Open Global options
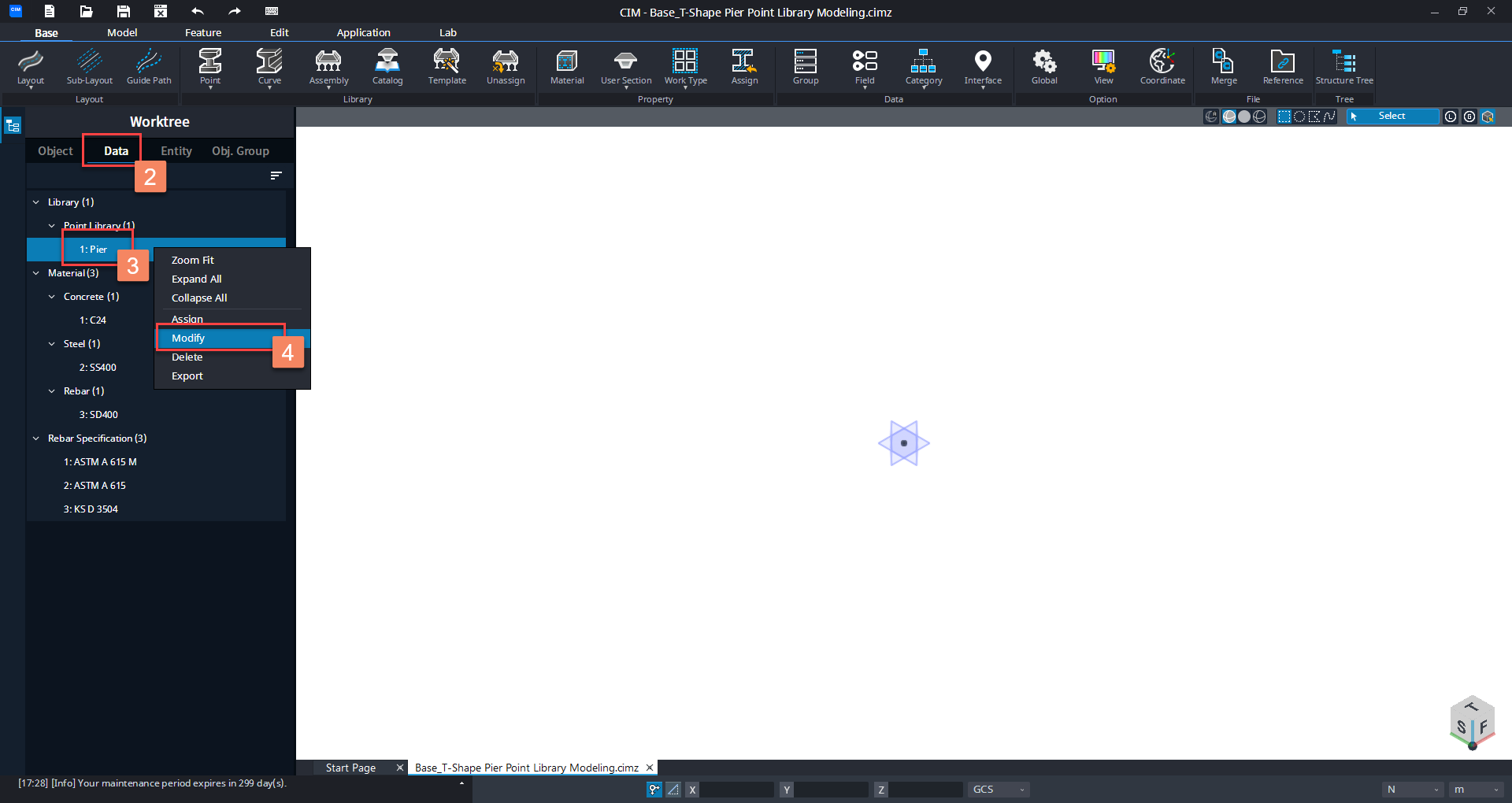 click(1044, 67)
